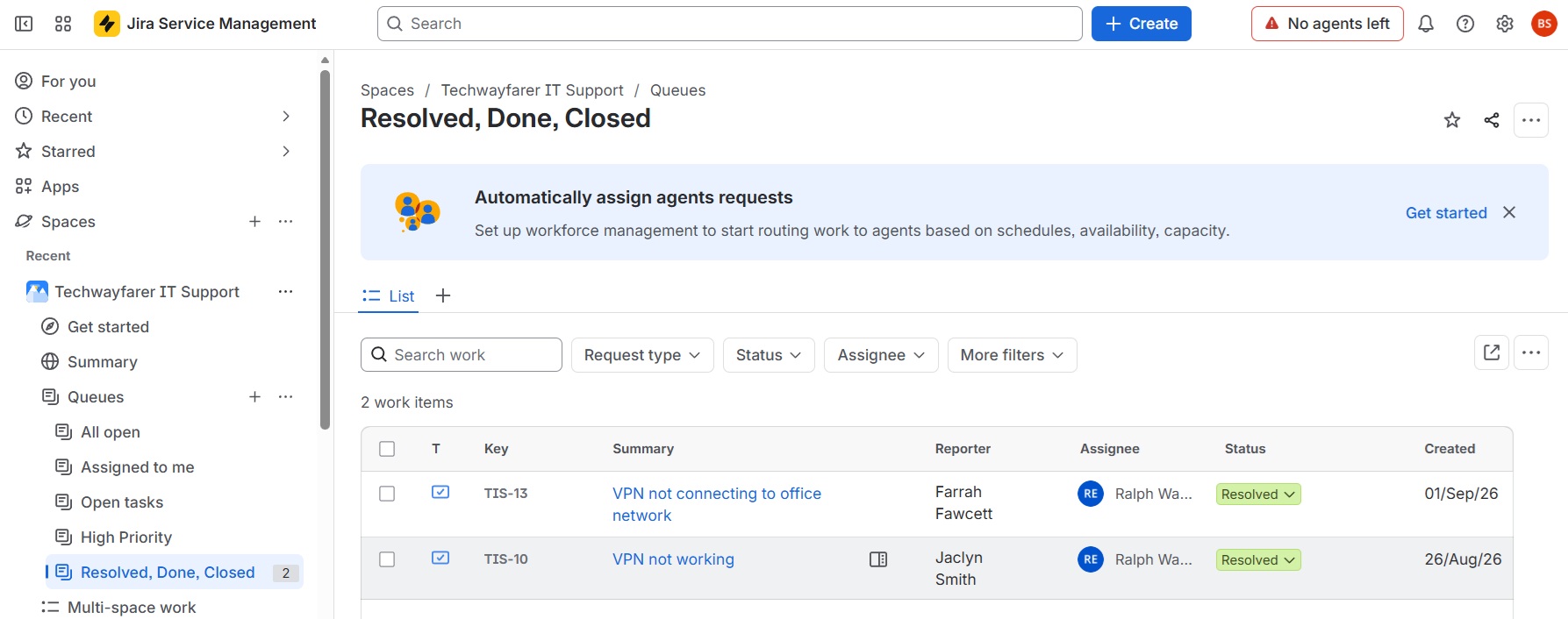Expand the Recent menu chevron
The width and height of the screenshot is (1568, 619).
tap(285, 116)
